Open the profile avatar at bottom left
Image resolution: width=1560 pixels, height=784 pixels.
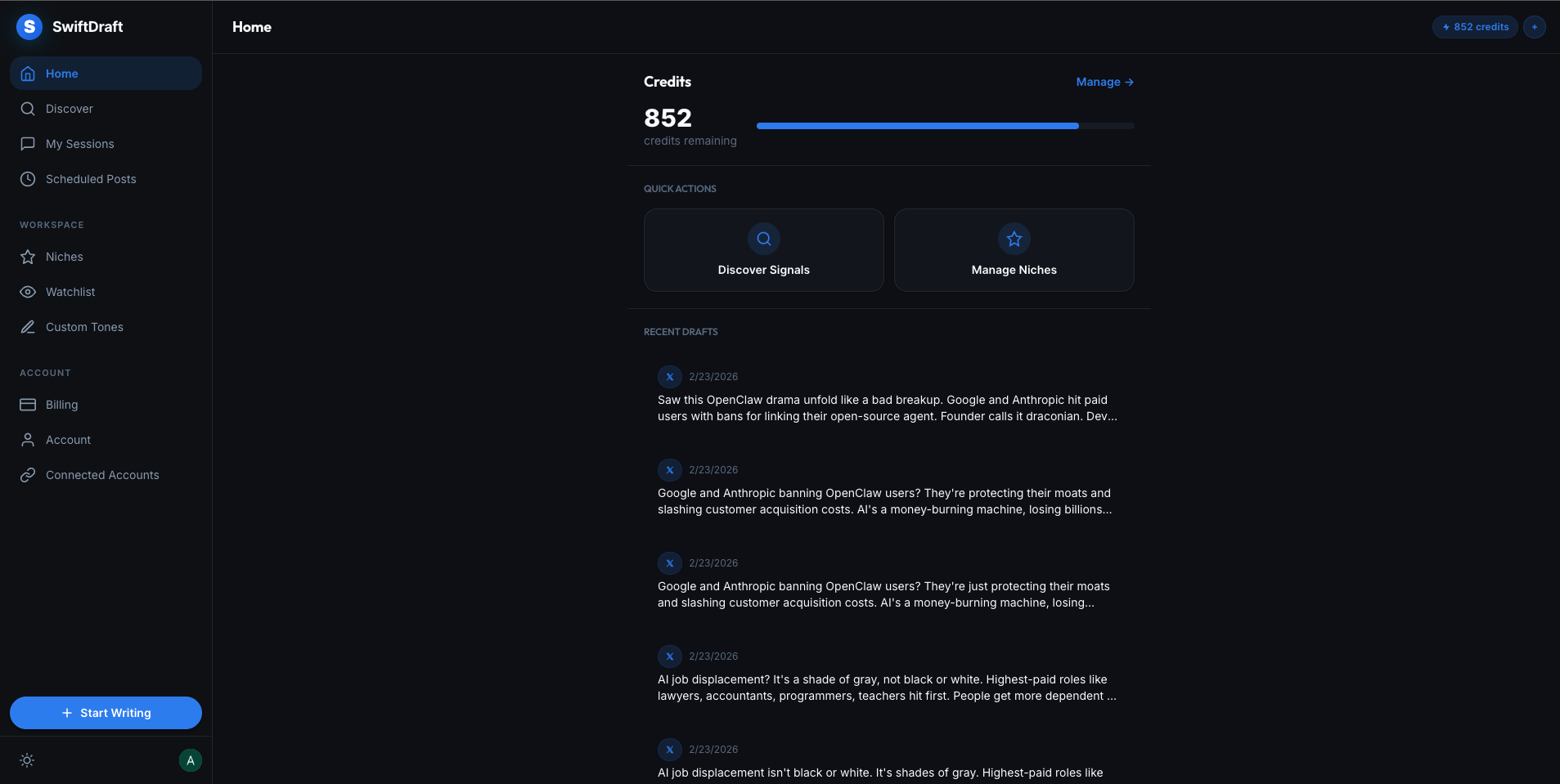(x=189, y=759)
